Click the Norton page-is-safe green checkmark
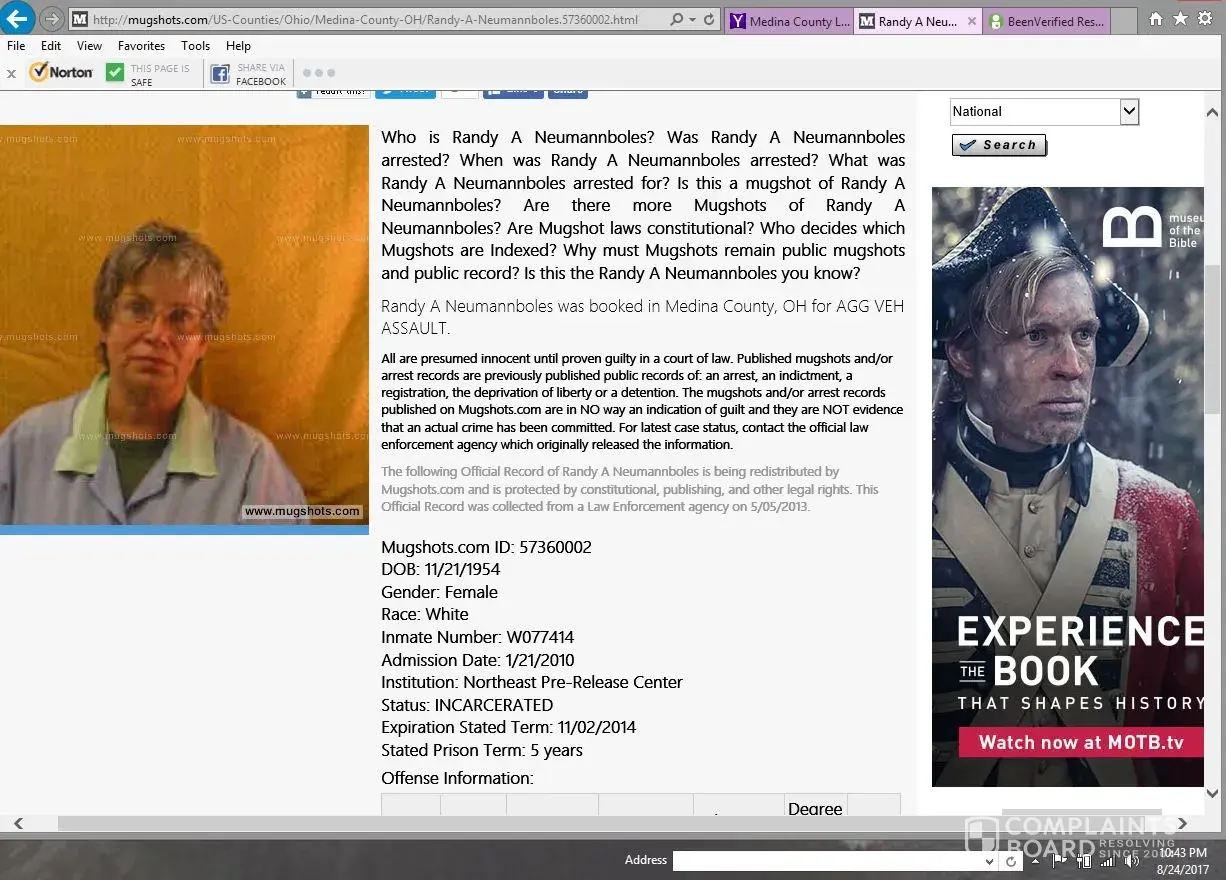The height and width of the screenshot is (880, 1226). [x=115, y=73]
